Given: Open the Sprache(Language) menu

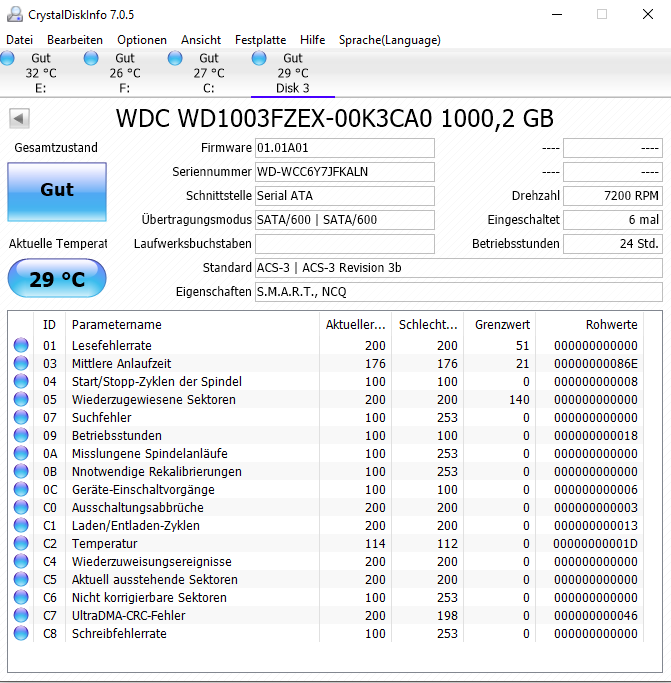Looking at the screenshot, I should click(x=390, y=40).
